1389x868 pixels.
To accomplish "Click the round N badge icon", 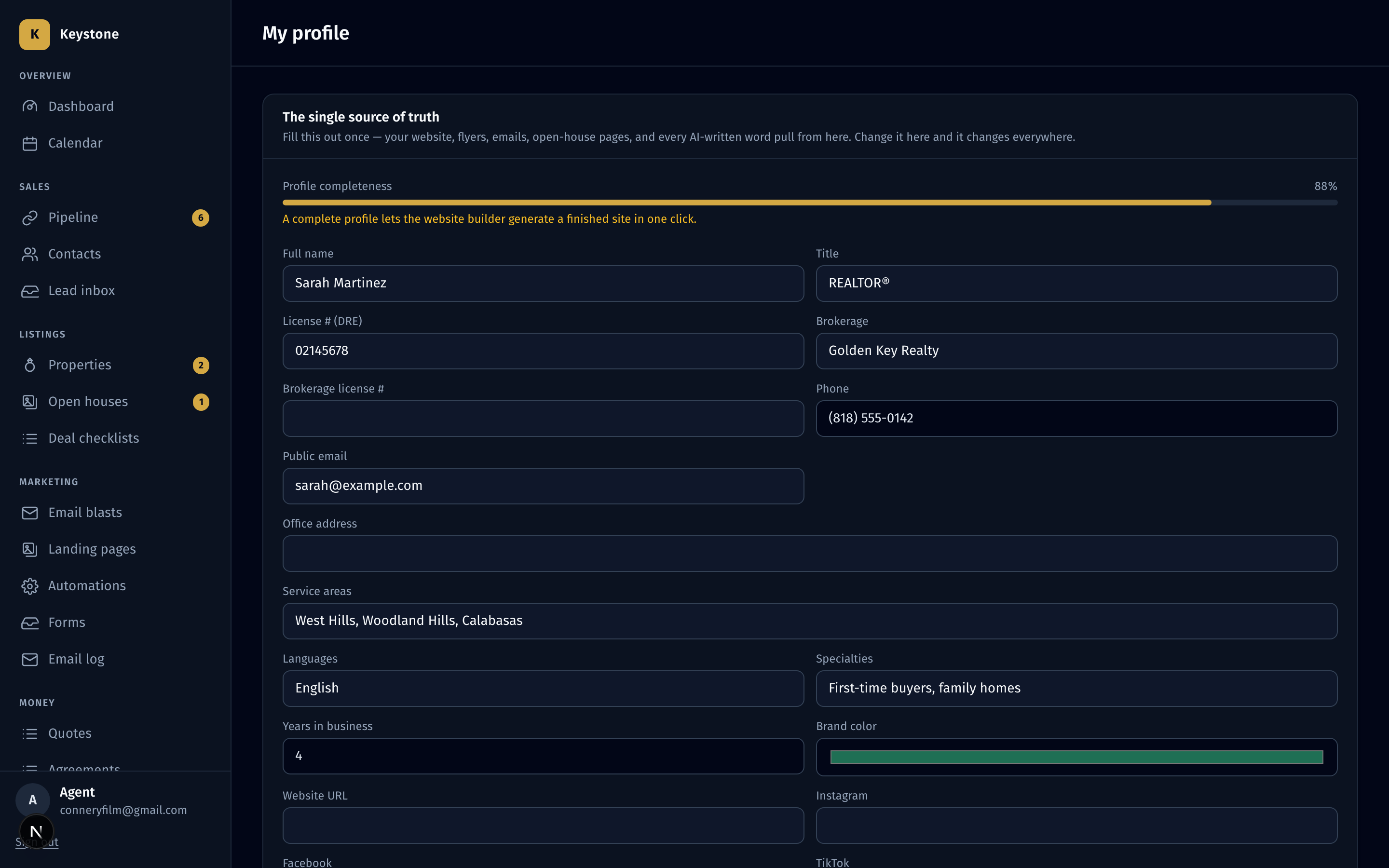I will pyautogui.click(x=36, y=831).
